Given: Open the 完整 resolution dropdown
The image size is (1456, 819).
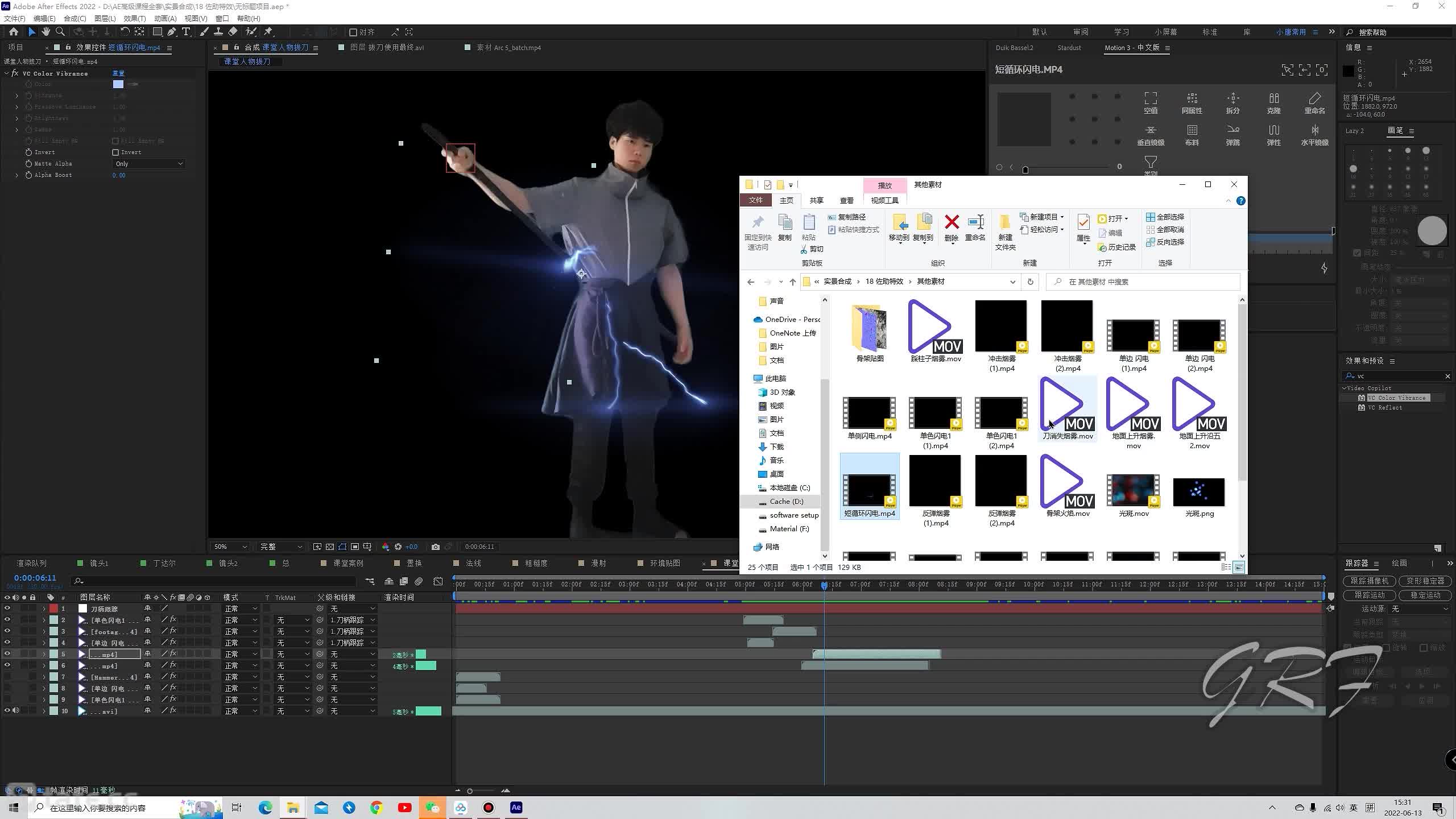Looking at the screenshot, I should (281, 547).
